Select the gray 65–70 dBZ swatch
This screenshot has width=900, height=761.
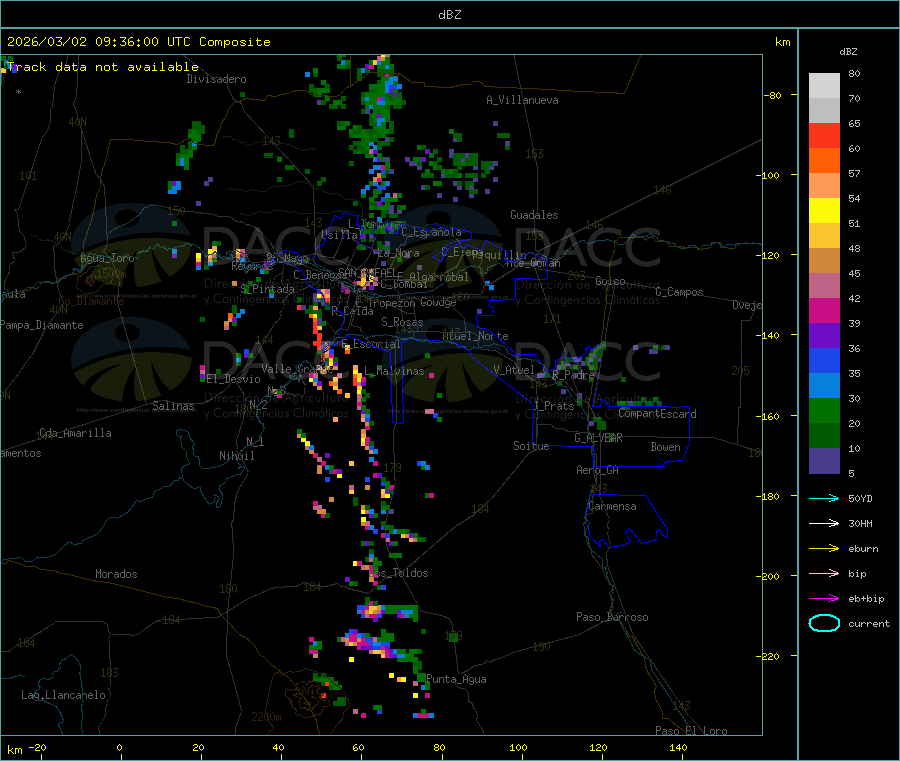click(x=824, y=111)
